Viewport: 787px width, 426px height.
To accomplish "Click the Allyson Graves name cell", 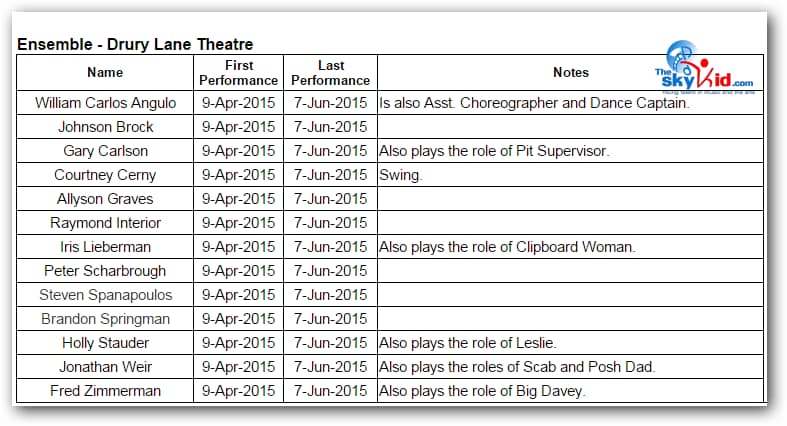I will tap(105, 199).
